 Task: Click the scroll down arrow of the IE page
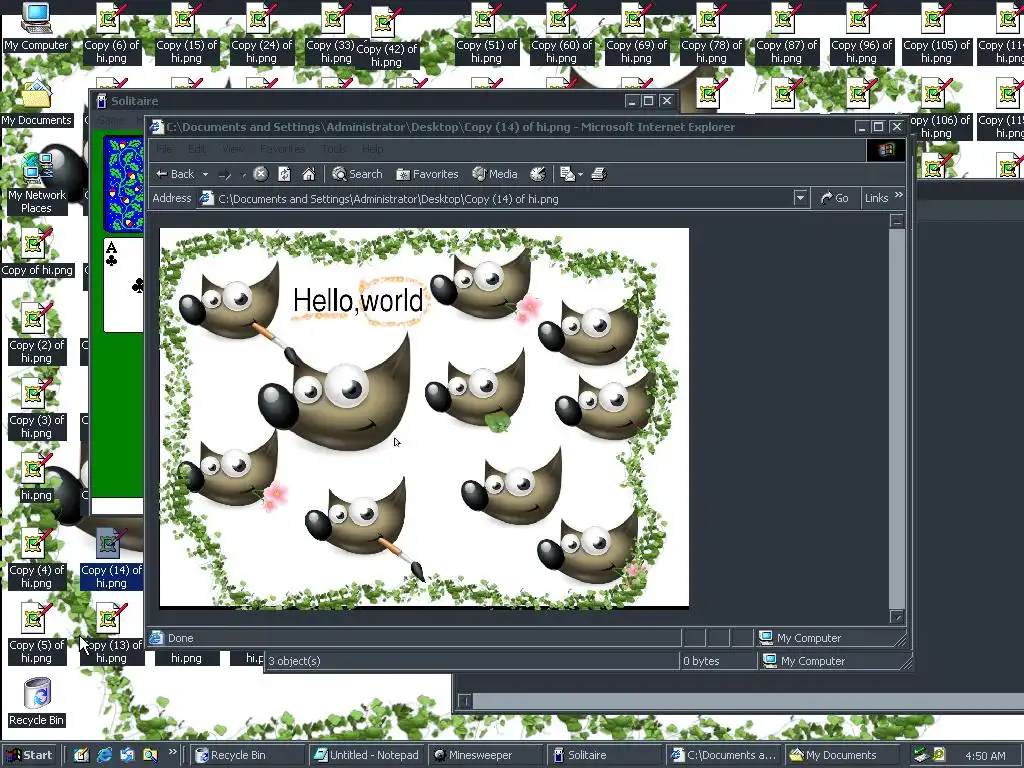897,616
